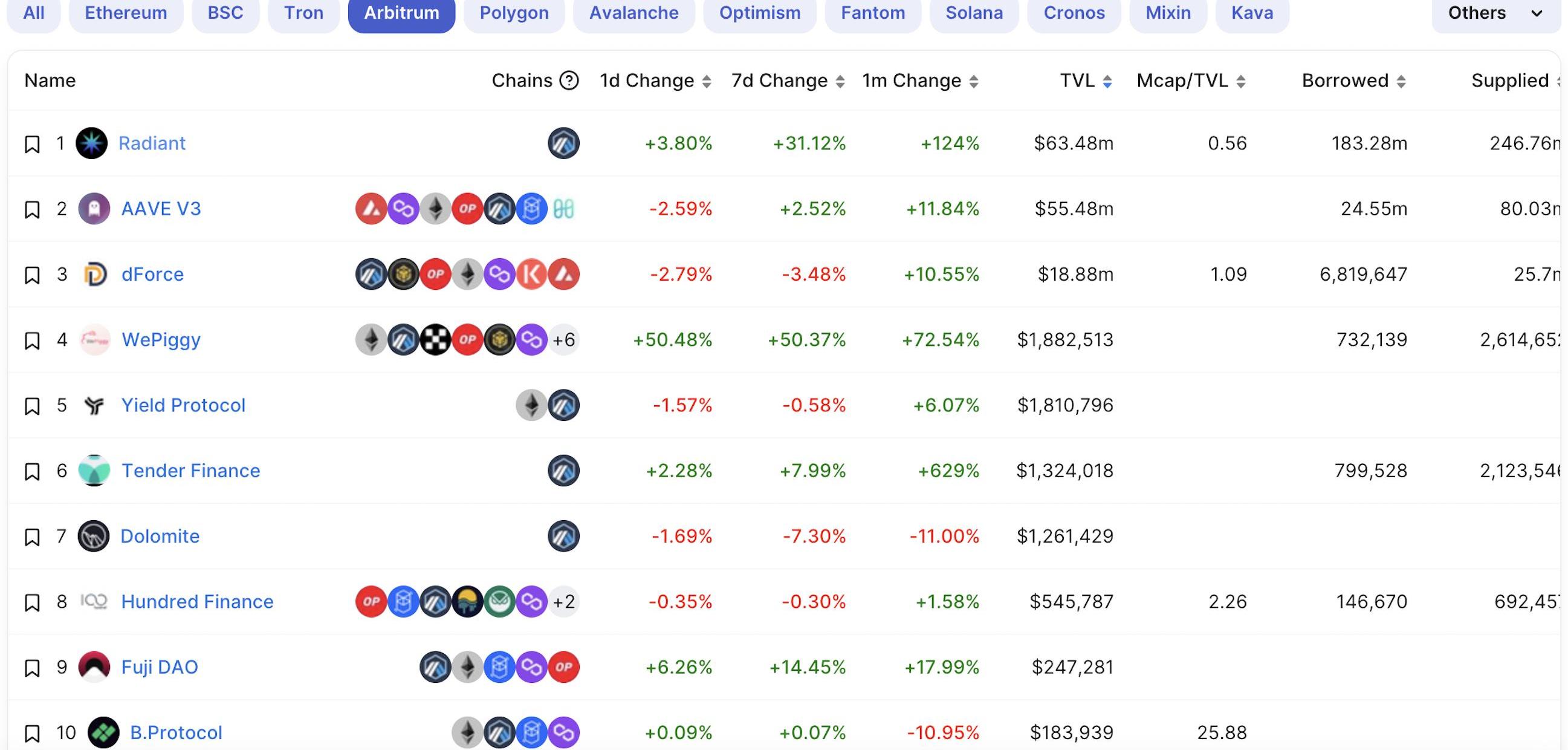Bookmark the AAVE V3 protocol
Image resolution: width=1568 pixels, height=750 pixels.
point(32,210)
